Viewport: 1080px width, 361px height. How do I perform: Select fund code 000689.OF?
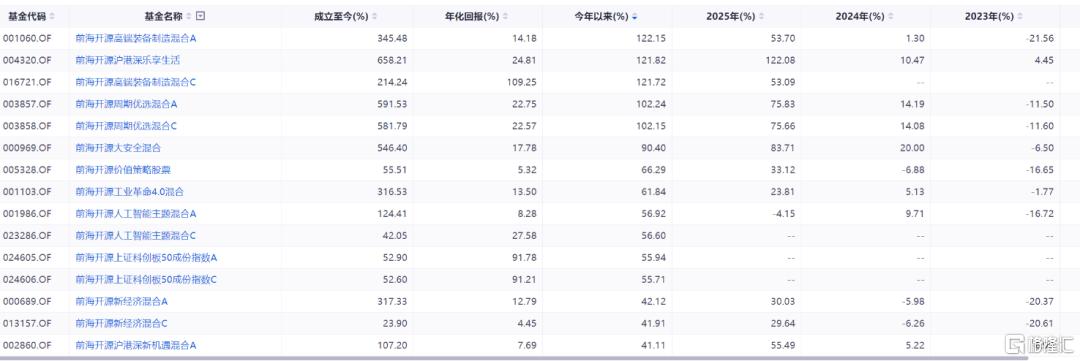pos(28,302)
